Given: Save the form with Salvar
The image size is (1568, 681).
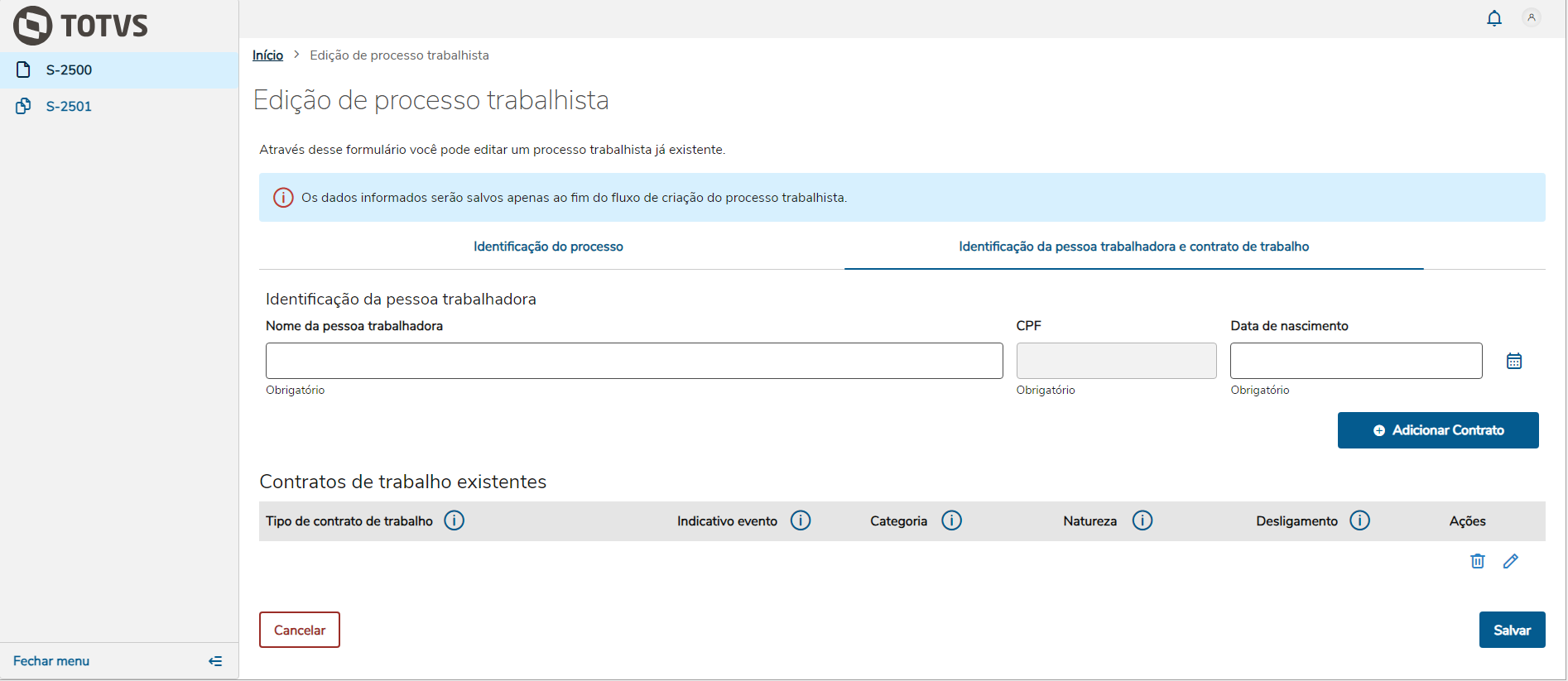Looking at the screenshot, I should [1512, 630].
